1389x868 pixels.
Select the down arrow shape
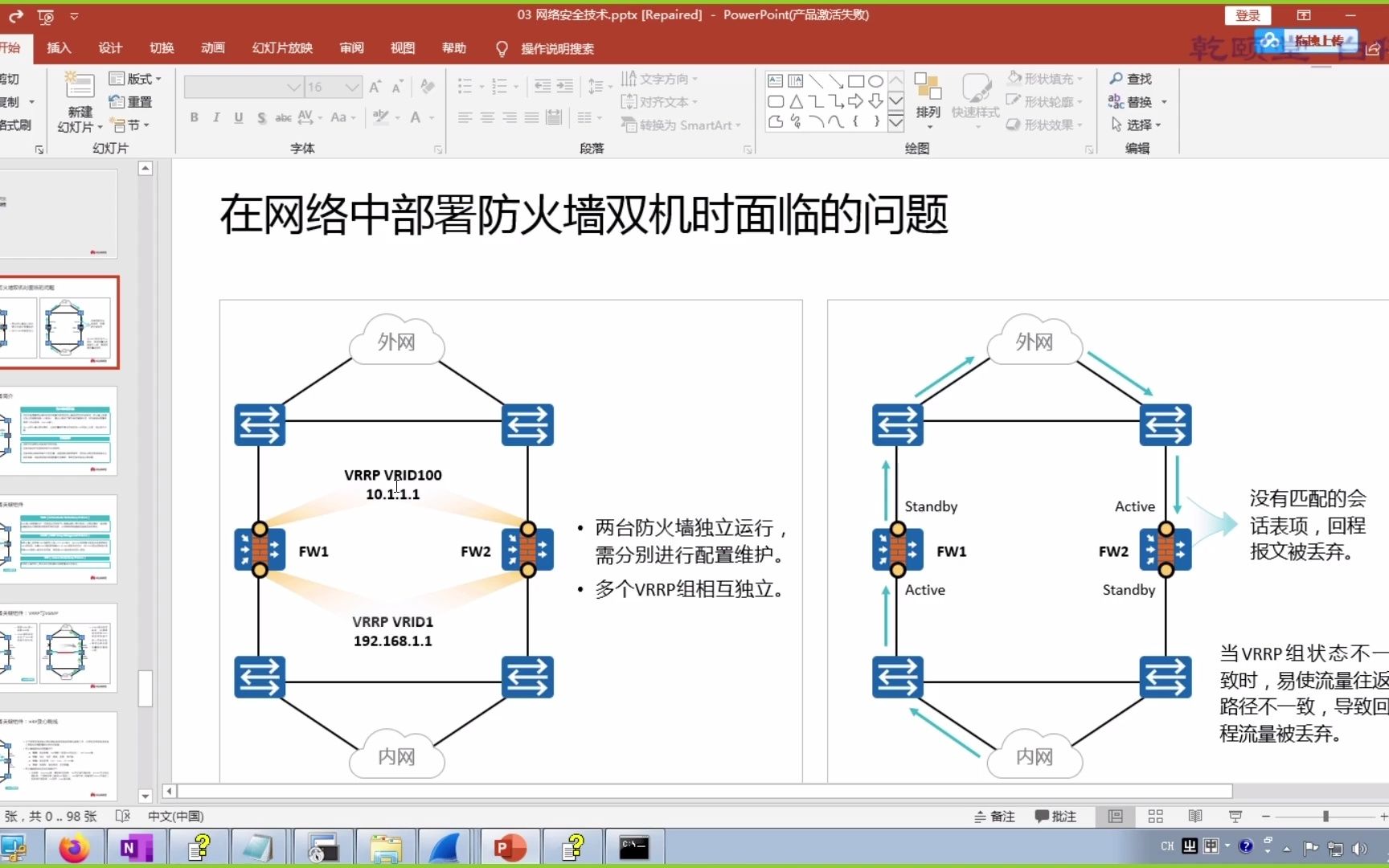876,101
